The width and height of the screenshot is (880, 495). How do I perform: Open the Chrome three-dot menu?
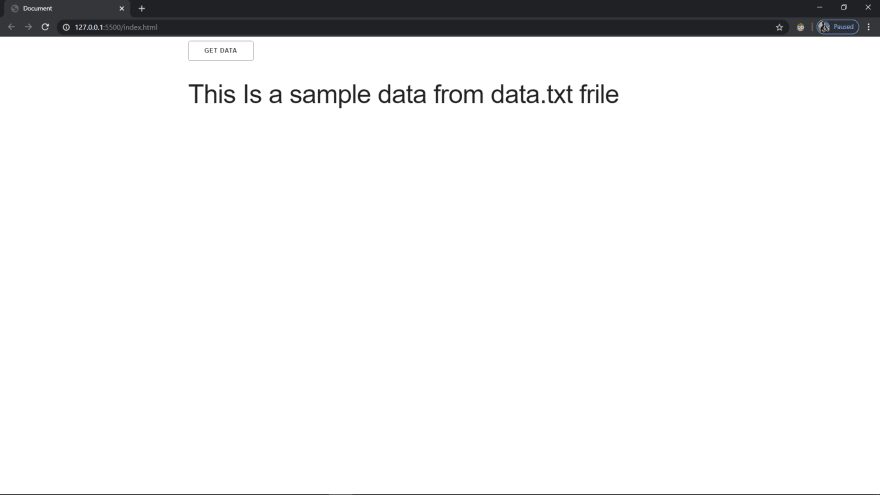[869, 27]
